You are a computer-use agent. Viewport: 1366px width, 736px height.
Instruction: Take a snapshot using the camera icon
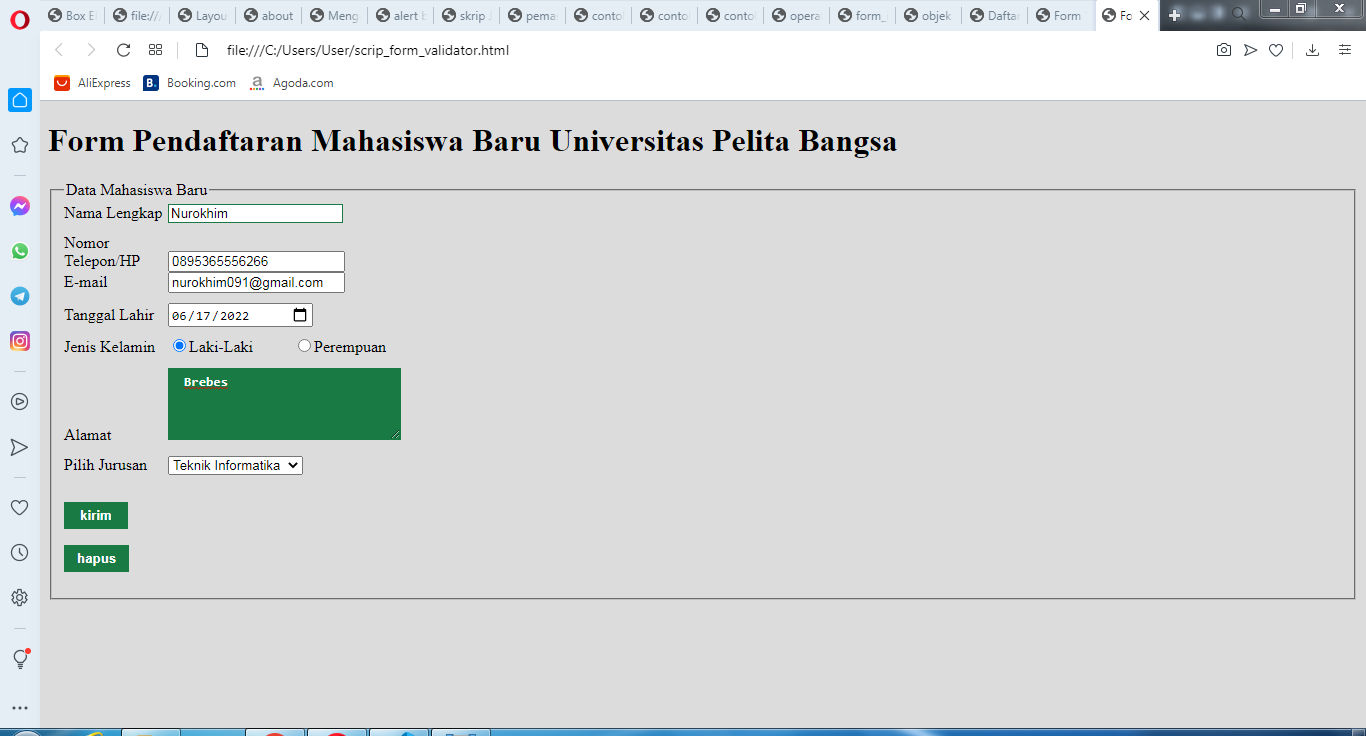coord(1224,49)
